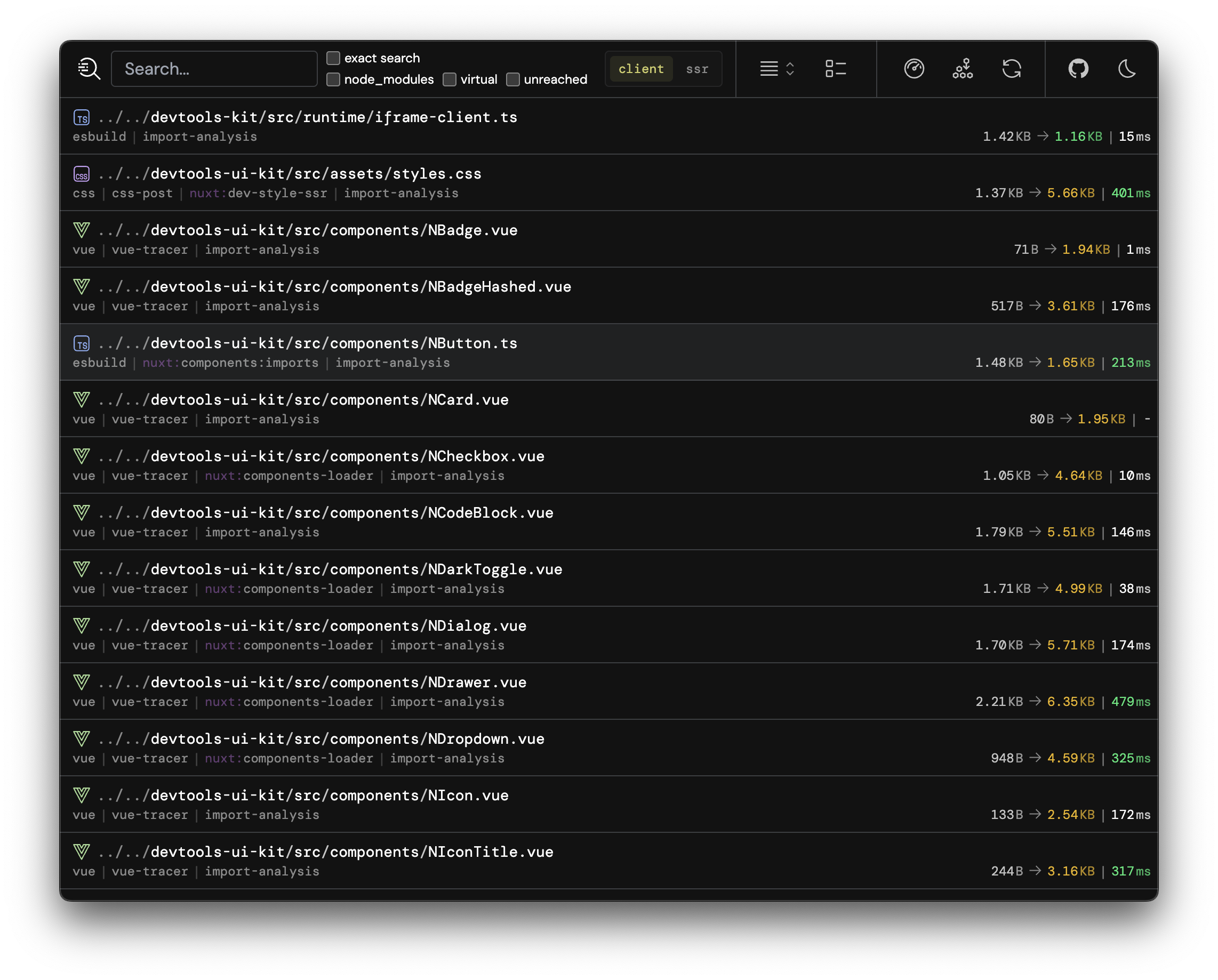Click the refresh icon
Viewport: 1218px width, 980px height.
[1012, 69]
